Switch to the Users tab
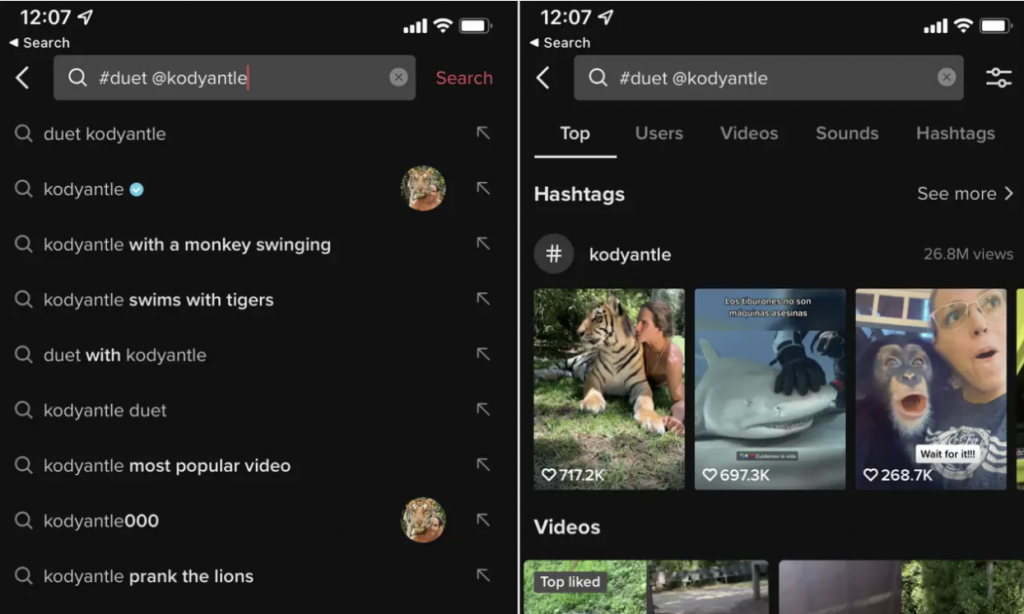This screenshot has height=614, width=1024. [x=659, y=133]
